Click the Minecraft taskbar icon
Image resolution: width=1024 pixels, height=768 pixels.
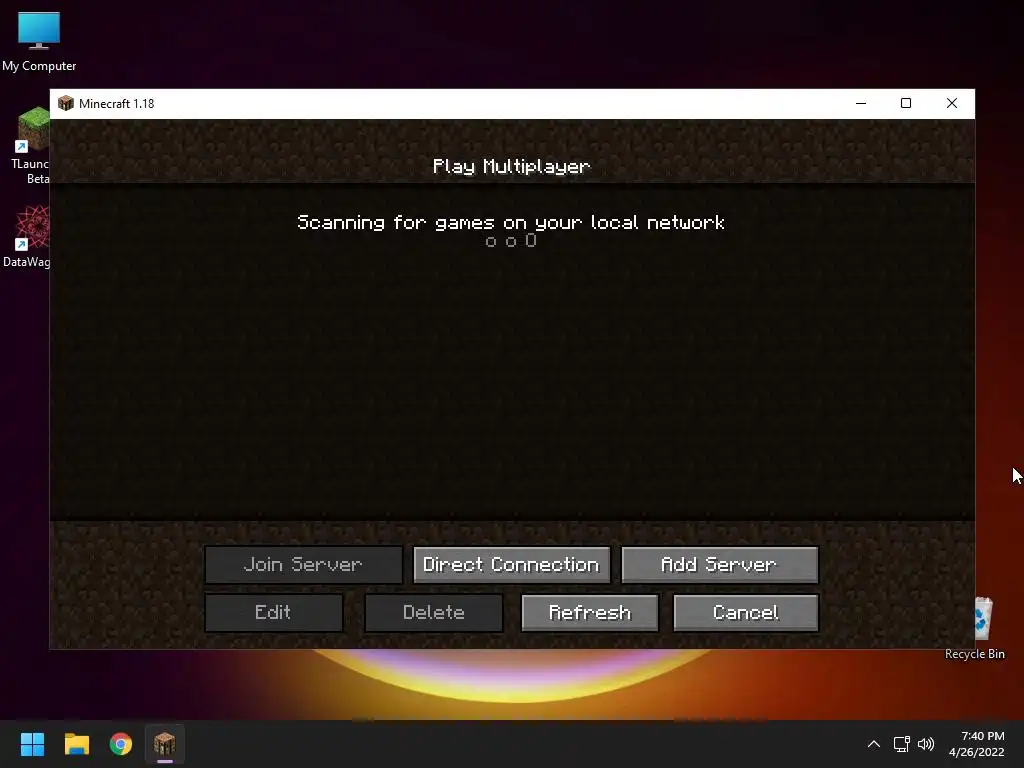(165, 744)
